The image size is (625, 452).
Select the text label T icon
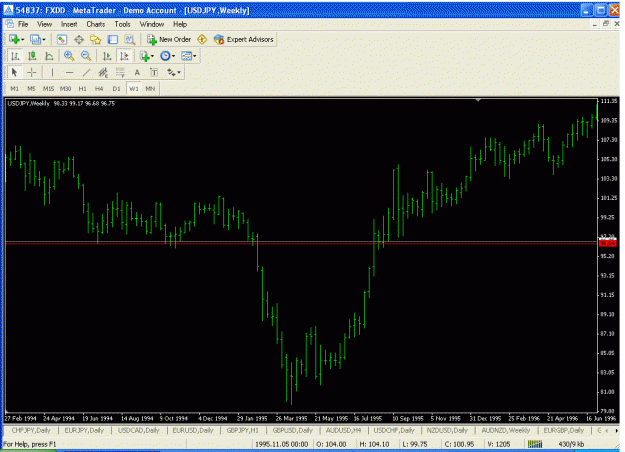154,73
